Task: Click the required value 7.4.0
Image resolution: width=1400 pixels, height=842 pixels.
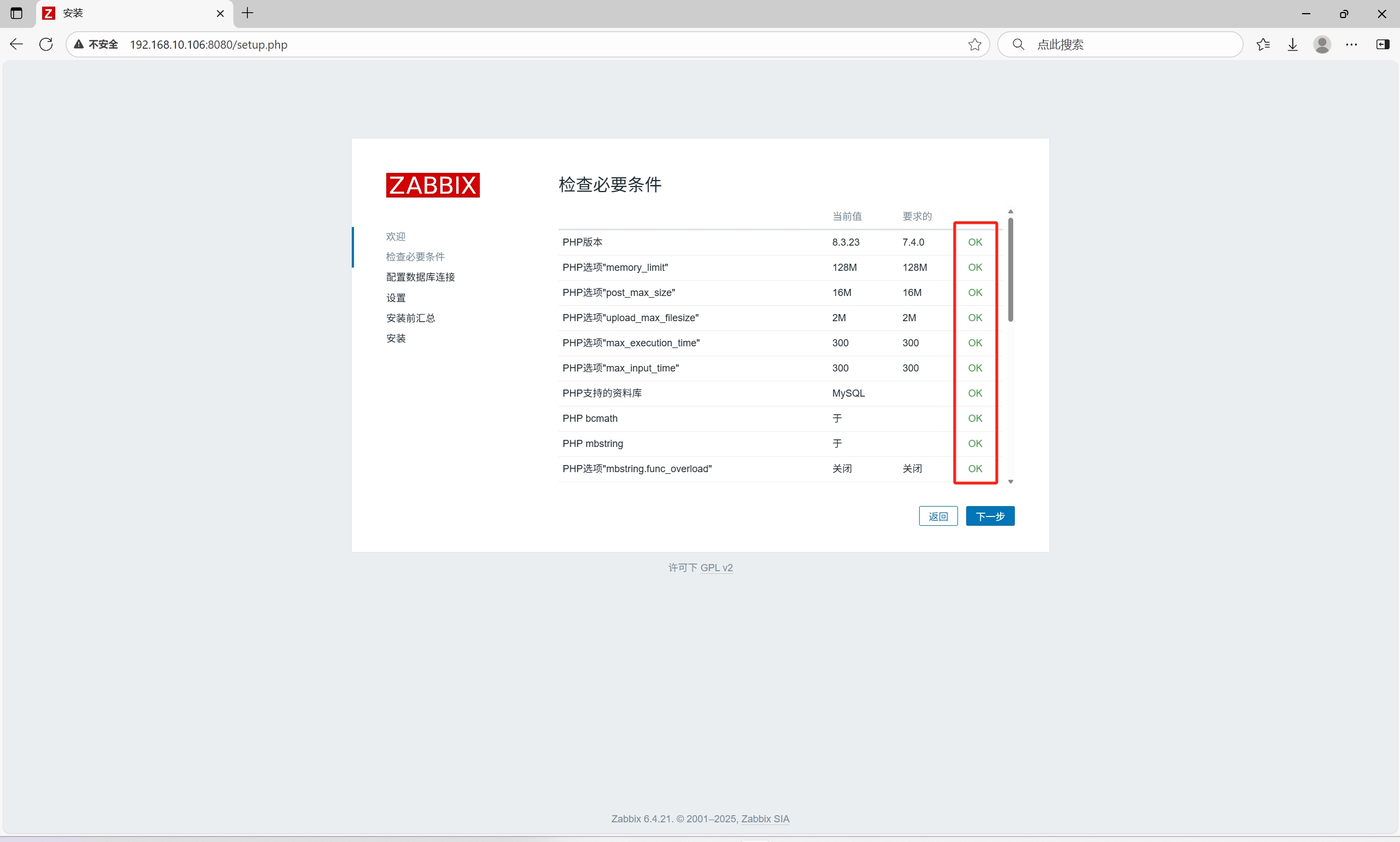Action: [913, 242]
